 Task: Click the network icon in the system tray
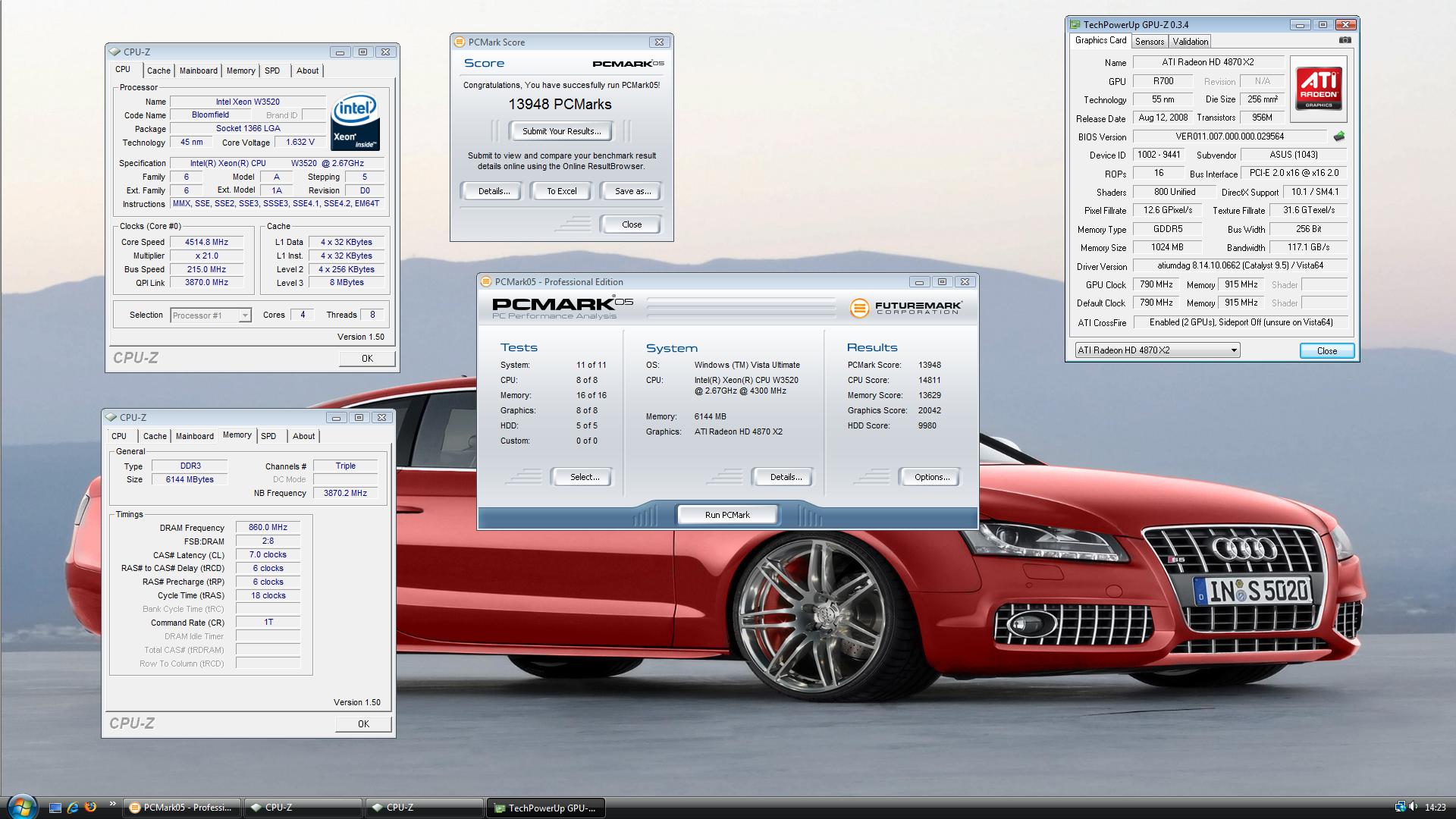coord(1399,807)
